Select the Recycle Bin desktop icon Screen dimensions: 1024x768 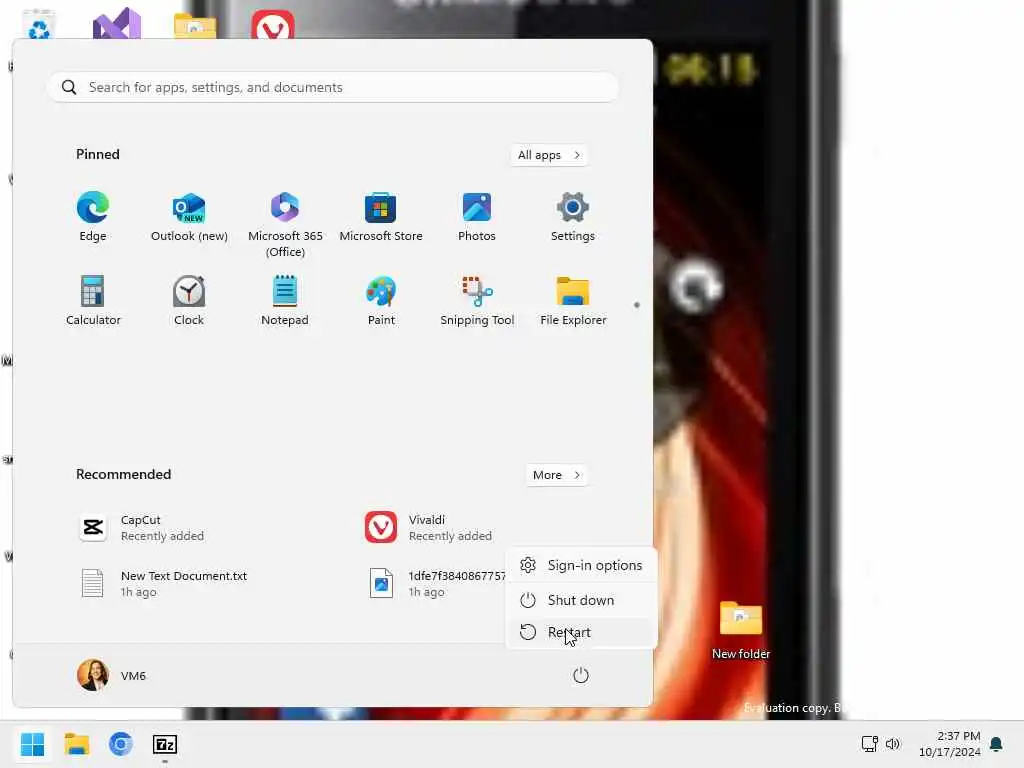tap(39, 25)
